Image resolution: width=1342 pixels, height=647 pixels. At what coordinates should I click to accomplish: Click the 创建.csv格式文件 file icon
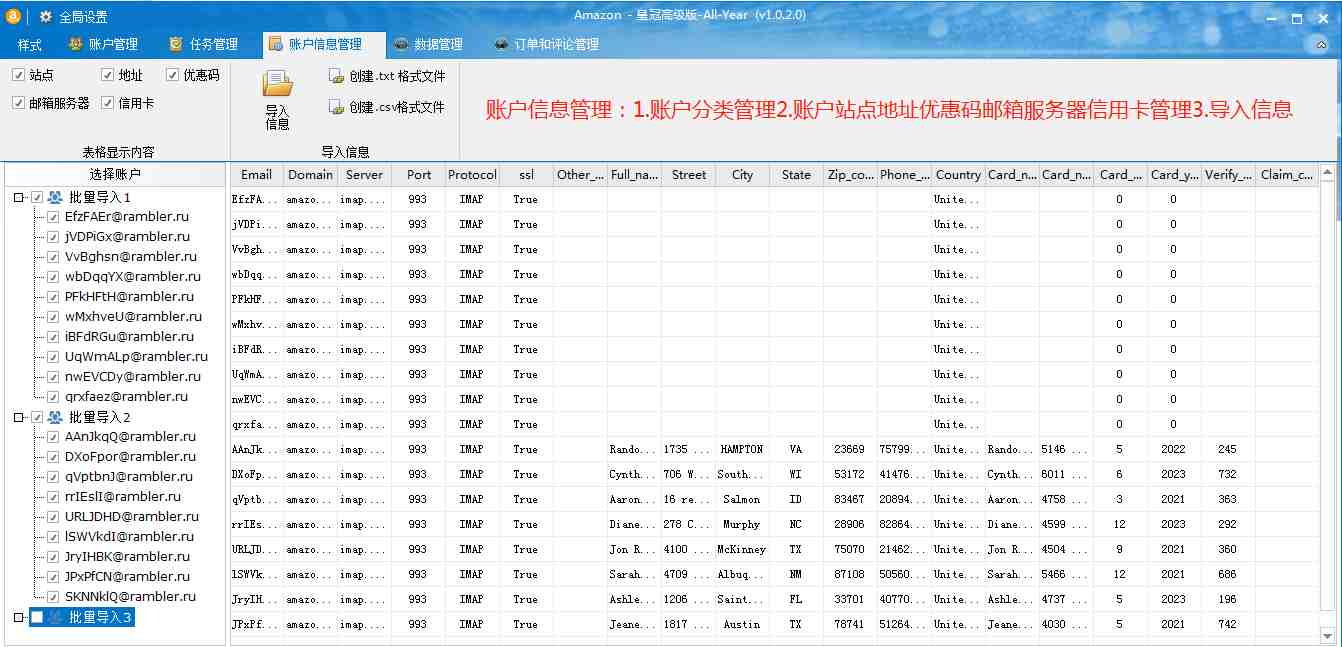click(336, 107)
